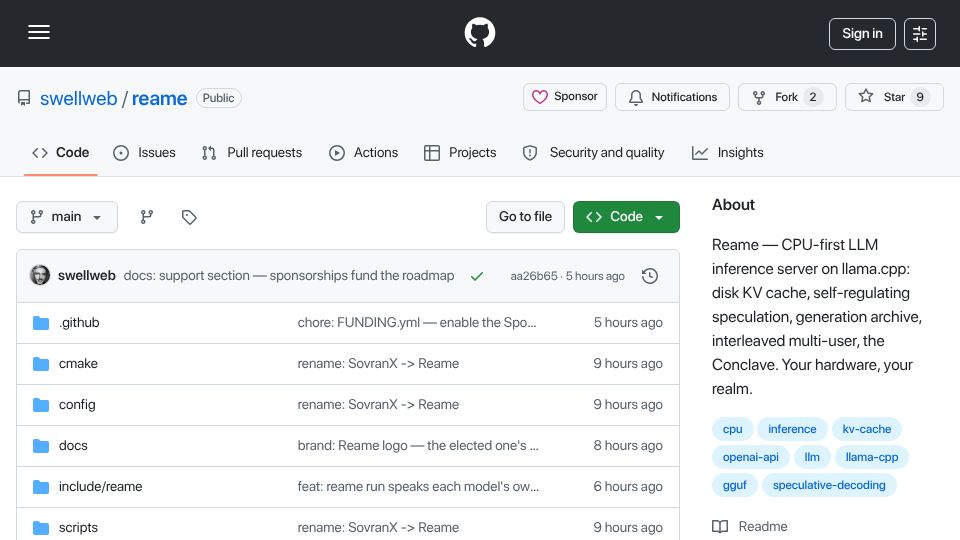960x540 pixels.
Task: Fork the repository
Action: click(787, 97)
